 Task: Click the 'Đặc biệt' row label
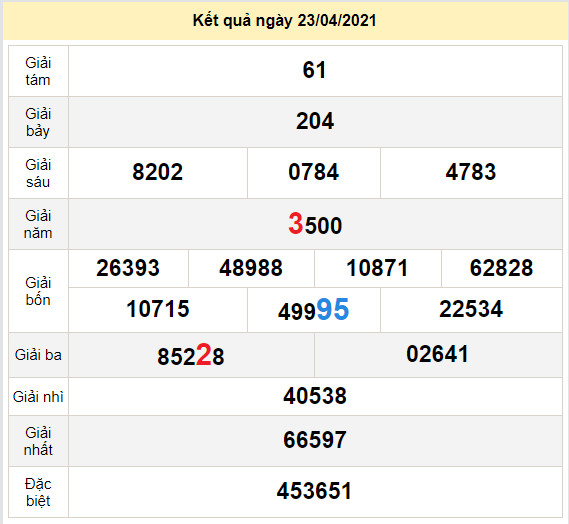(38, 492)
